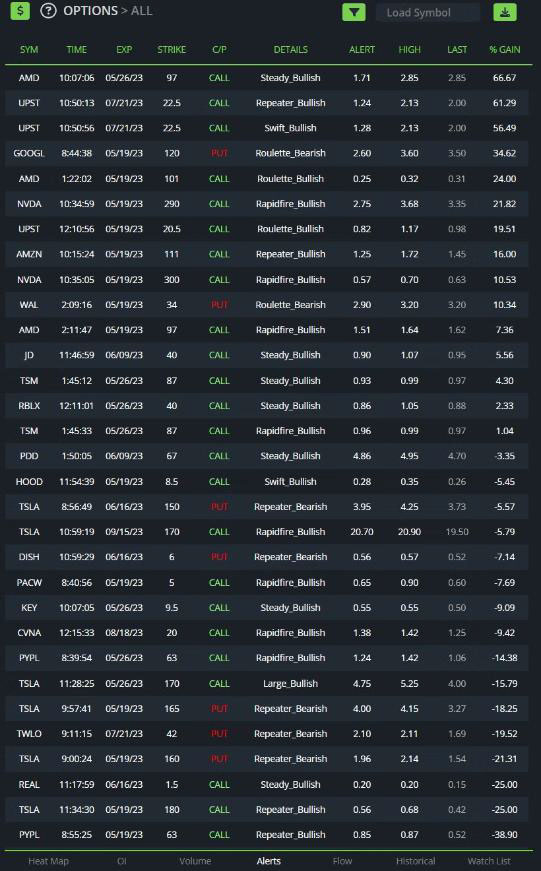Select the GOOGL symbol cell
This screenshot has height=871, width=541.
[29, 153]
